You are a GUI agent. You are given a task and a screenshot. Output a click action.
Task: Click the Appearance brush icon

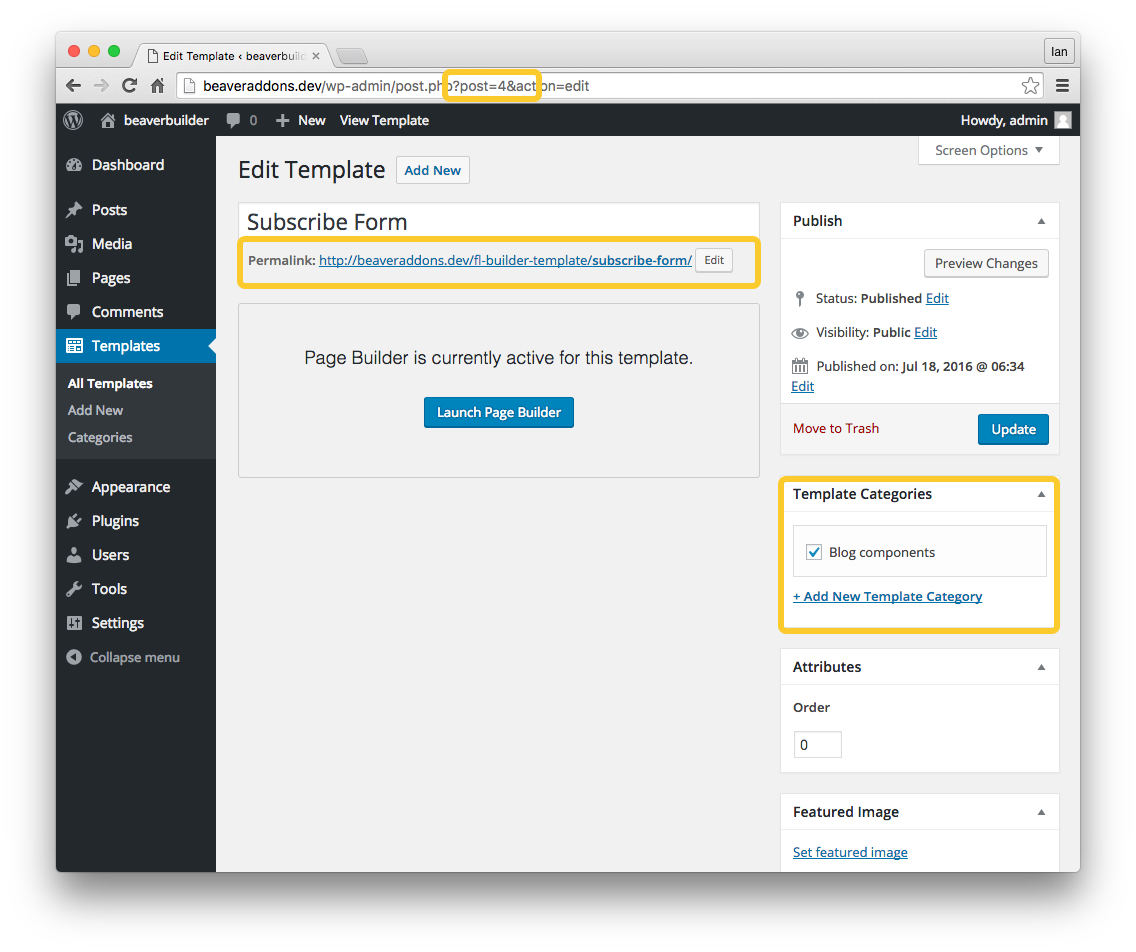pos(74,487)
